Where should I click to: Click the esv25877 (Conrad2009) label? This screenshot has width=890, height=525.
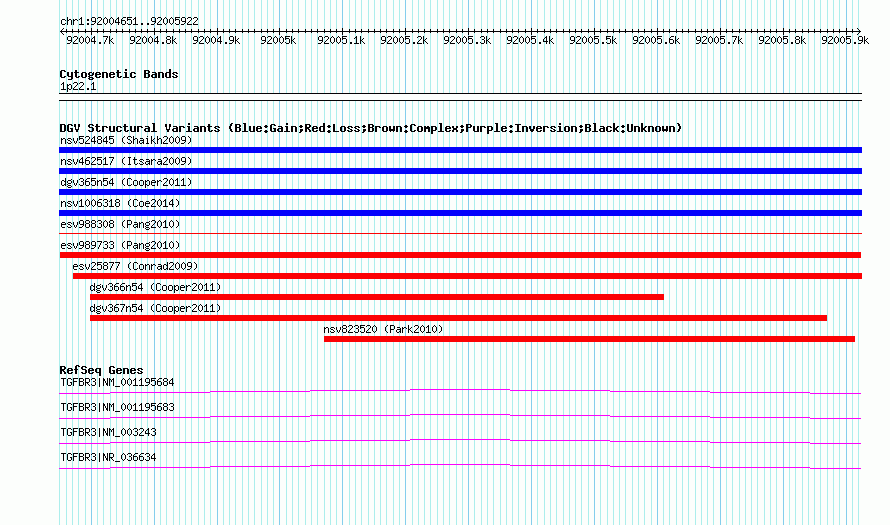135,266
